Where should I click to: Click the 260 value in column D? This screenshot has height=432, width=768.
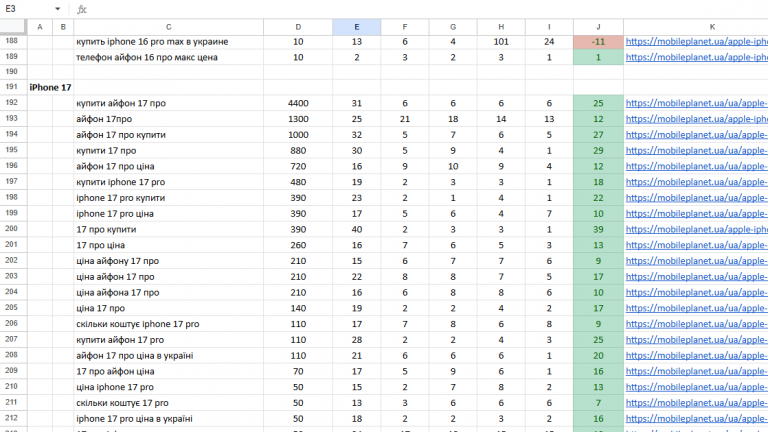pos(298,245)
